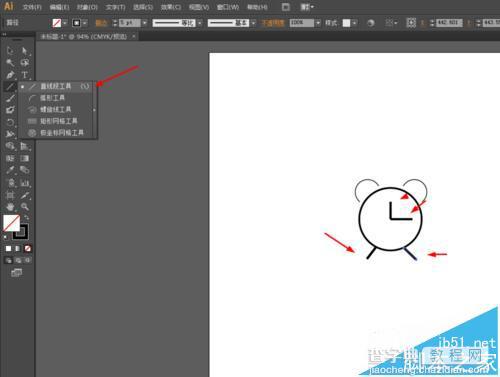Select the Symbol Sprayer tool
The height and width of the screenshot is (377, 500).
[x=10, y=183]
